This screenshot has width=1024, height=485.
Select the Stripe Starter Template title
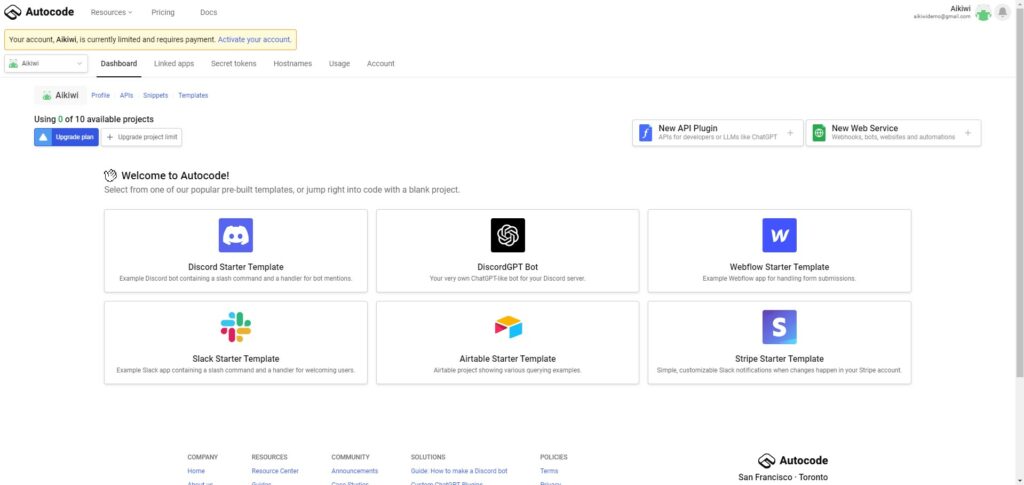point(779,358)
